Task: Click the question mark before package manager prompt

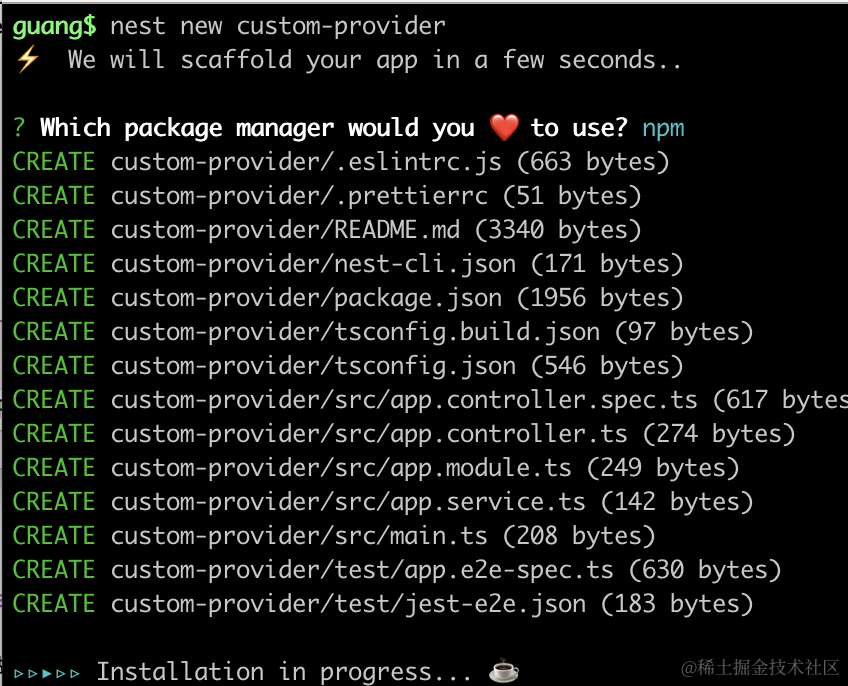Action: [x=20, y=128]
